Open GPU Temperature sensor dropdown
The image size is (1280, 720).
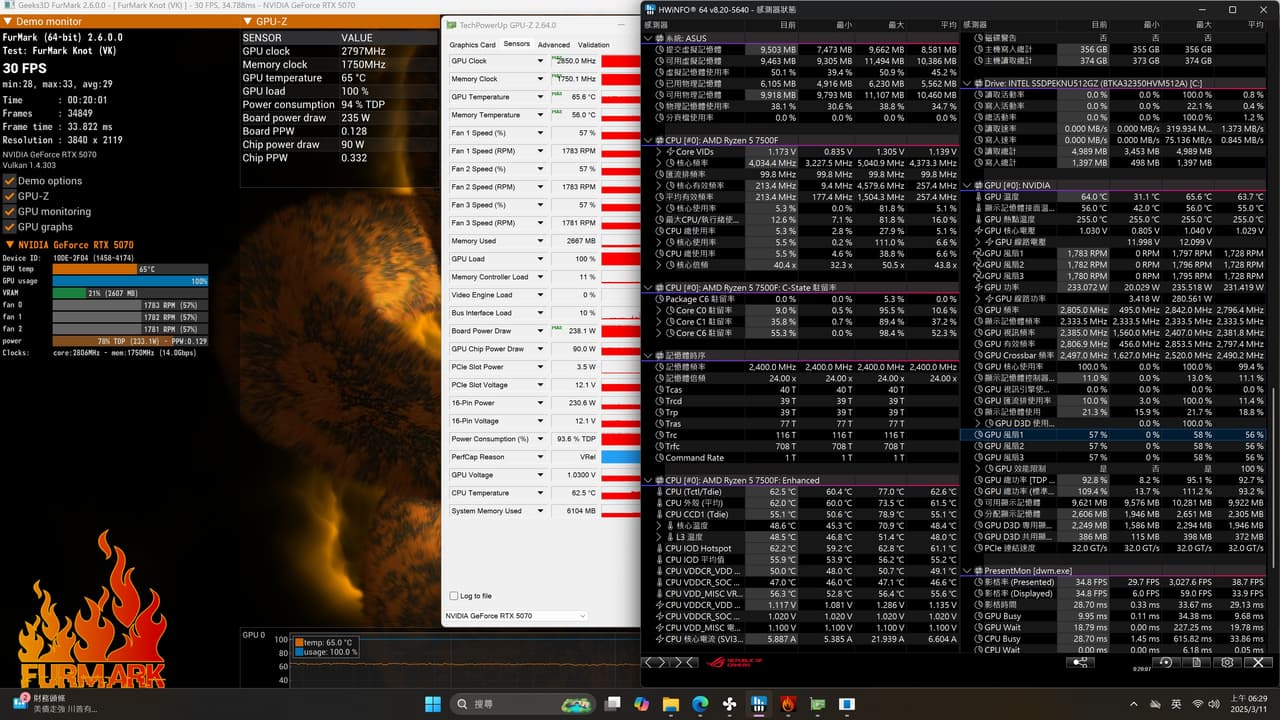(540, 97)
